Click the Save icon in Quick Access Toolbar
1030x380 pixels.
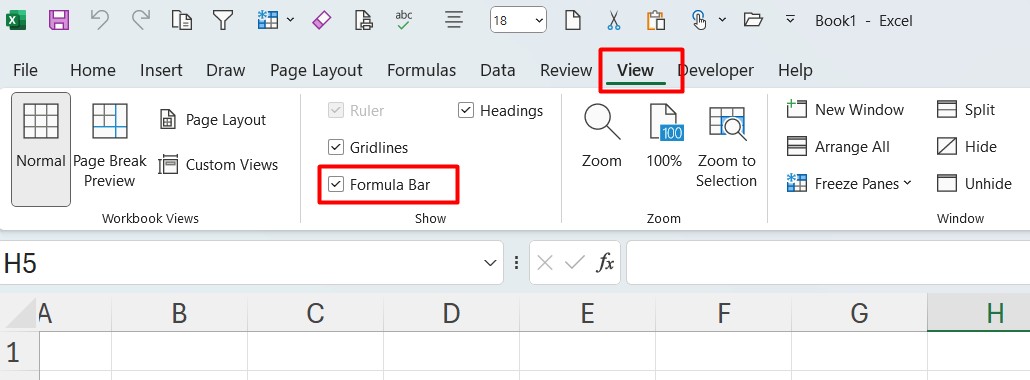click(x=59, y=20)
